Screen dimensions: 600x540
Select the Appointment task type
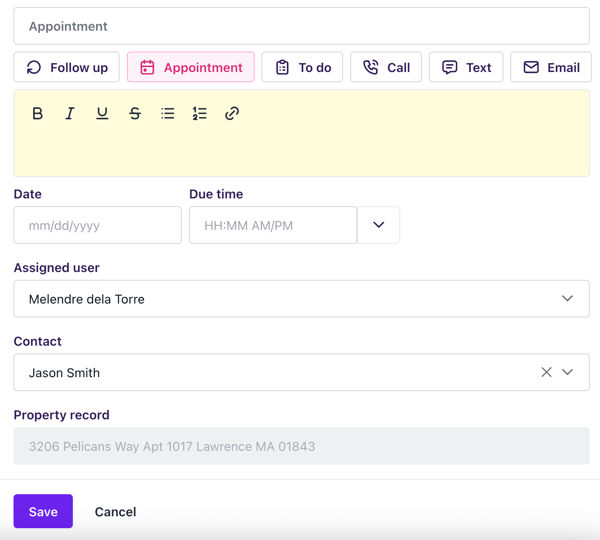(191, 67)
